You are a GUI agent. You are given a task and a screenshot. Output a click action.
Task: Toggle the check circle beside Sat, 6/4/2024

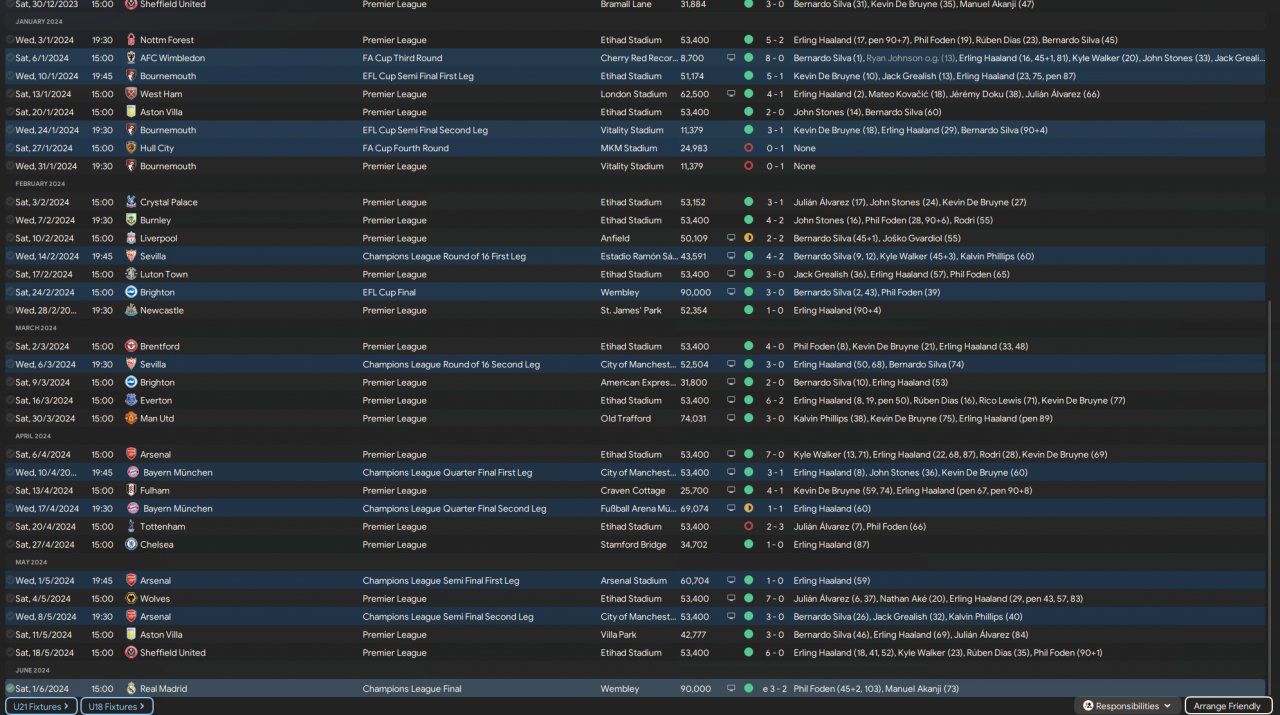(10, 454)
